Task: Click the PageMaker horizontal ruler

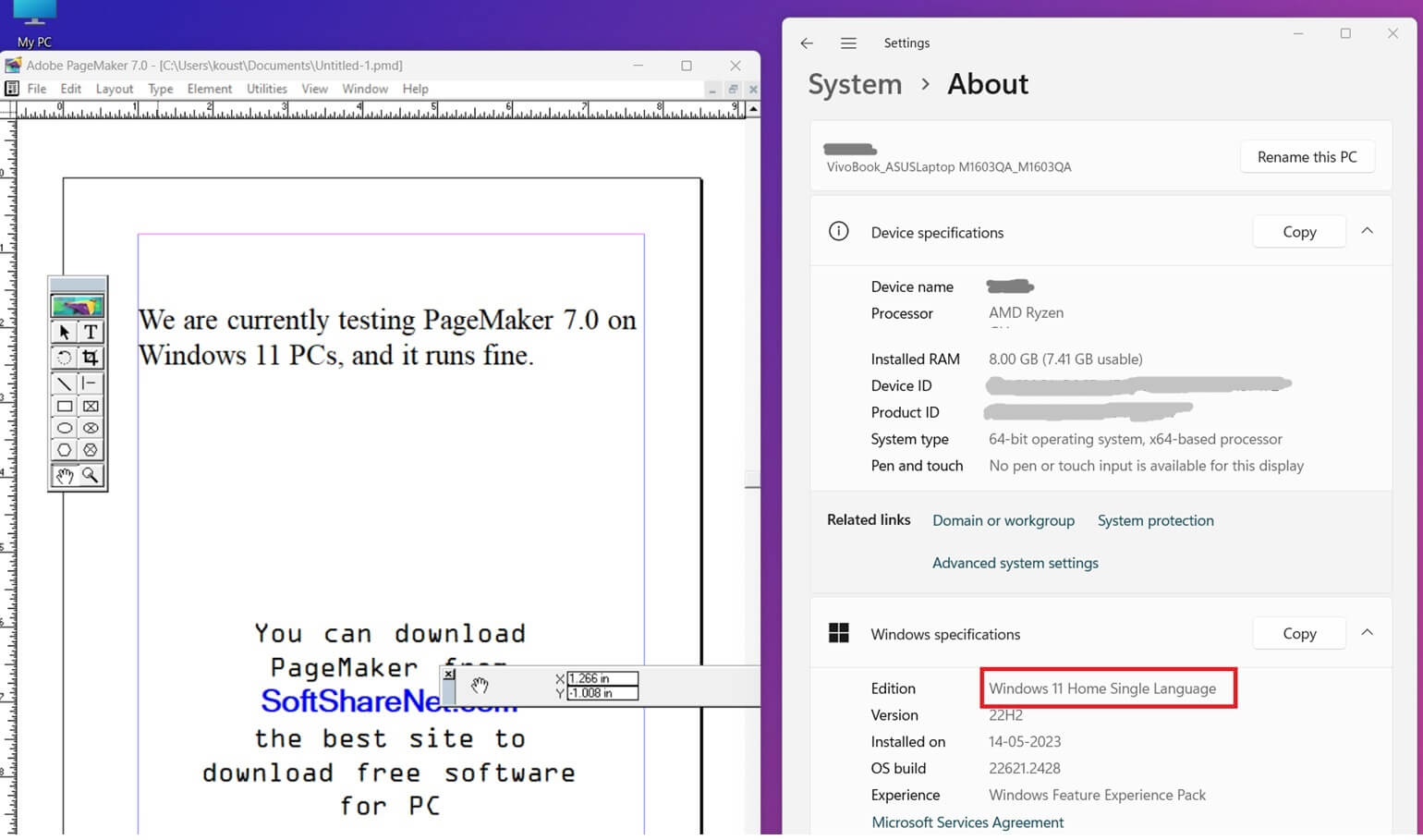Action: 380,110
